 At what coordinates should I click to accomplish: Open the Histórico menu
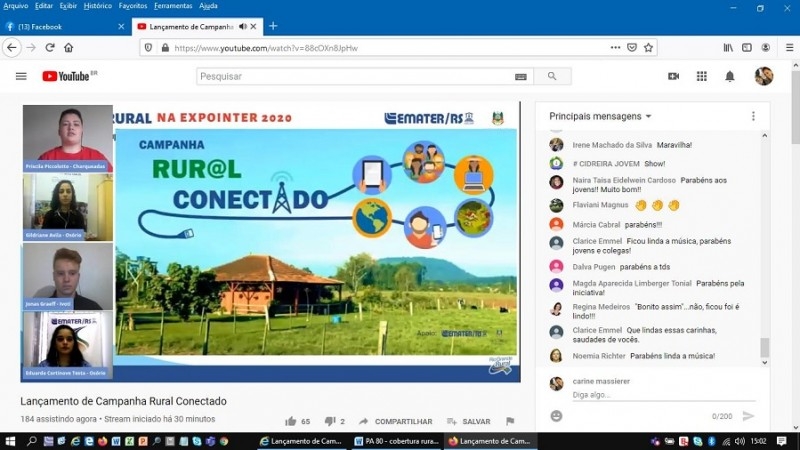click(x=97, y=6)
